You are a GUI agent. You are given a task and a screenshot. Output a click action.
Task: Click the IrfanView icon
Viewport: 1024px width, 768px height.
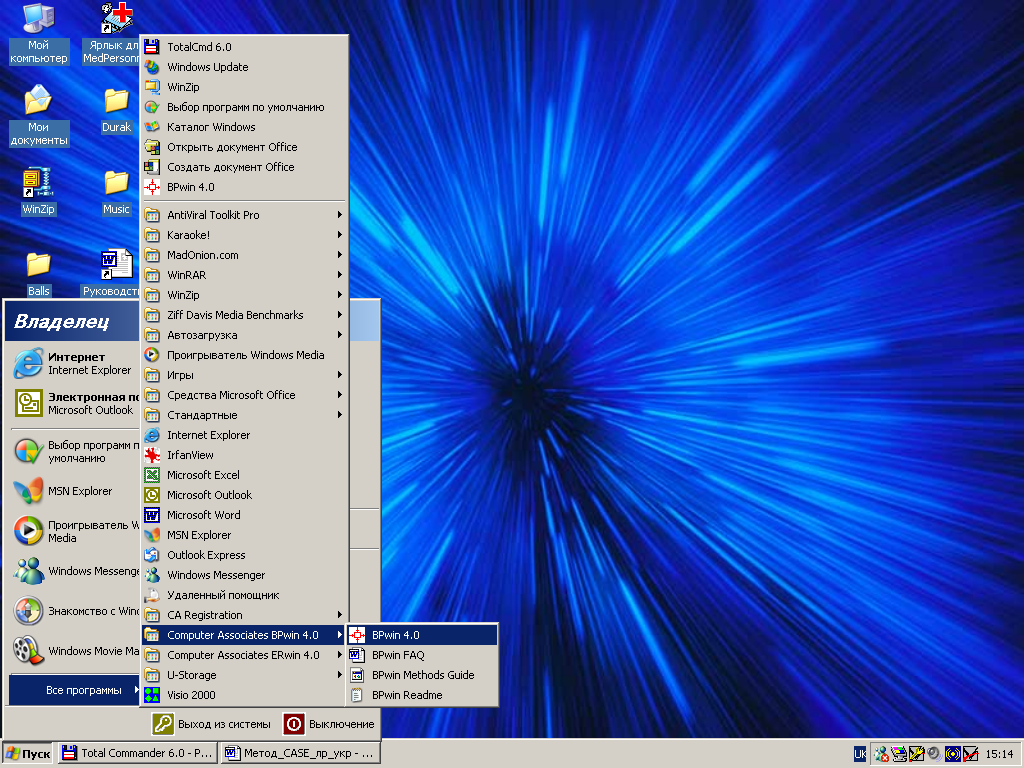(x=152, y=455)
